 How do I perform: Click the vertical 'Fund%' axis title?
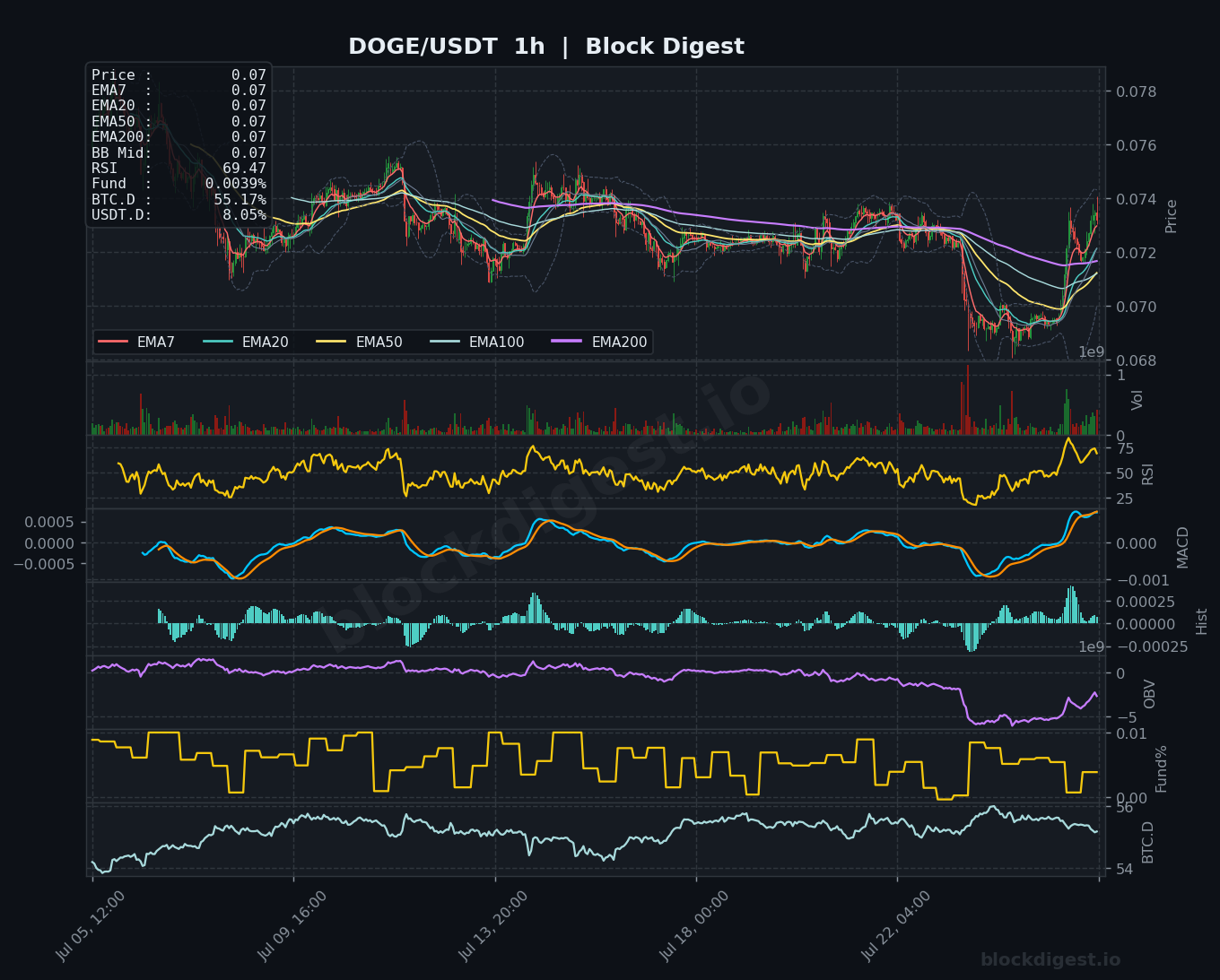[x=1161, y=768]
